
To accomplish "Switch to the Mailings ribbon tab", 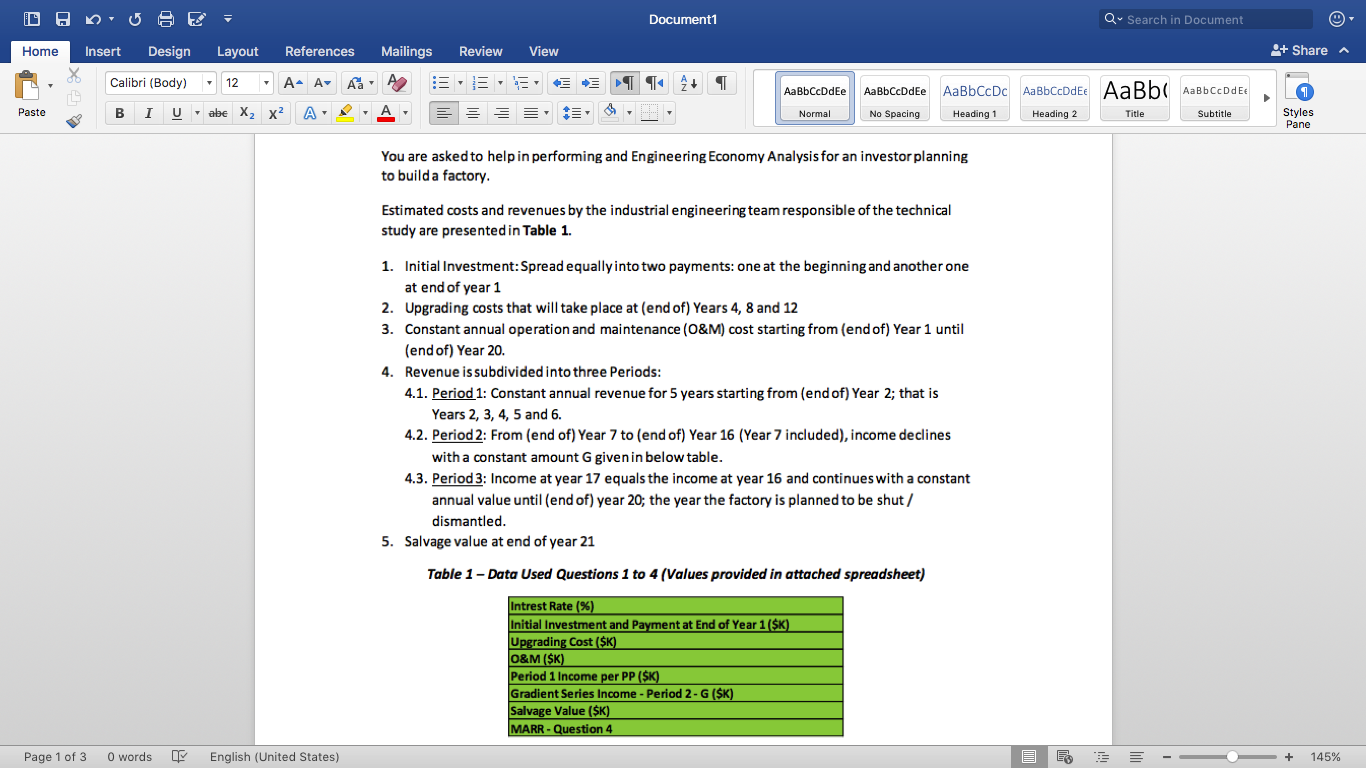I will point(406,51).
